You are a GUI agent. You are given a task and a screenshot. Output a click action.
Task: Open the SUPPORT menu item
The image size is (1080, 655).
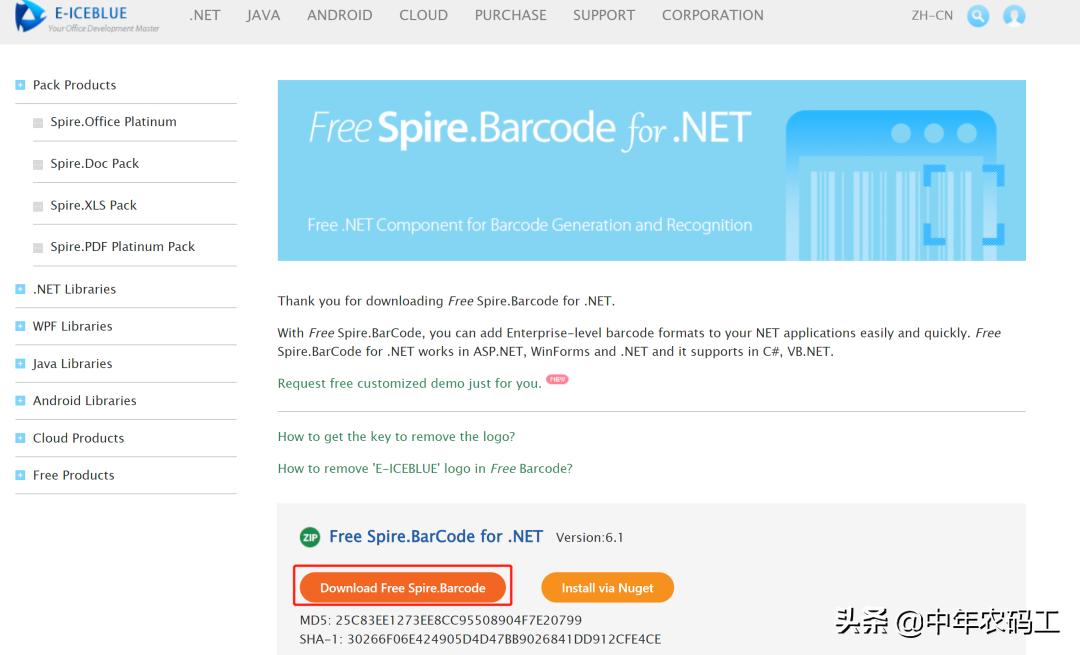603,15
